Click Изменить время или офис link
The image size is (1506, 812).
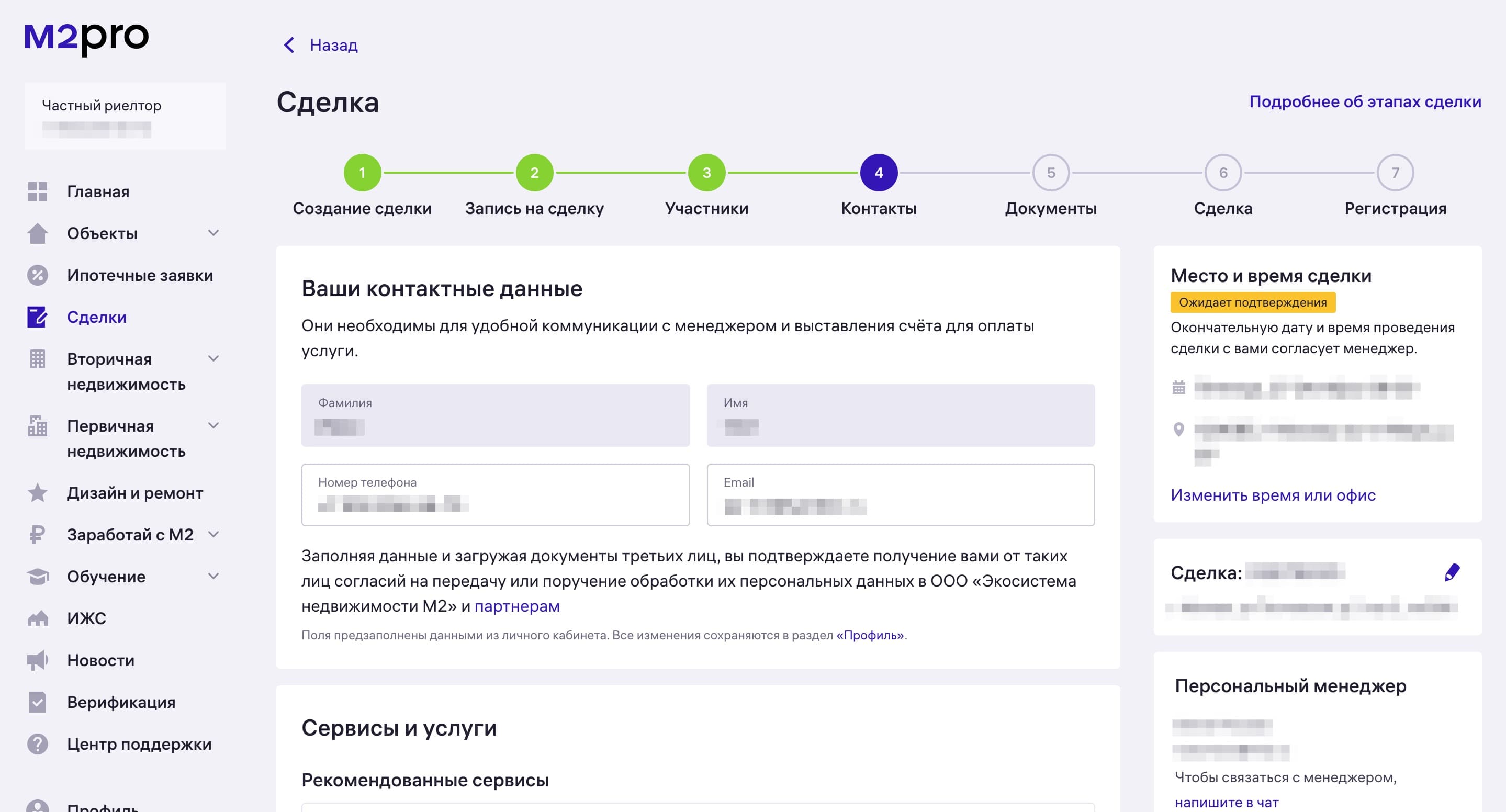[x=1273, y=495]
